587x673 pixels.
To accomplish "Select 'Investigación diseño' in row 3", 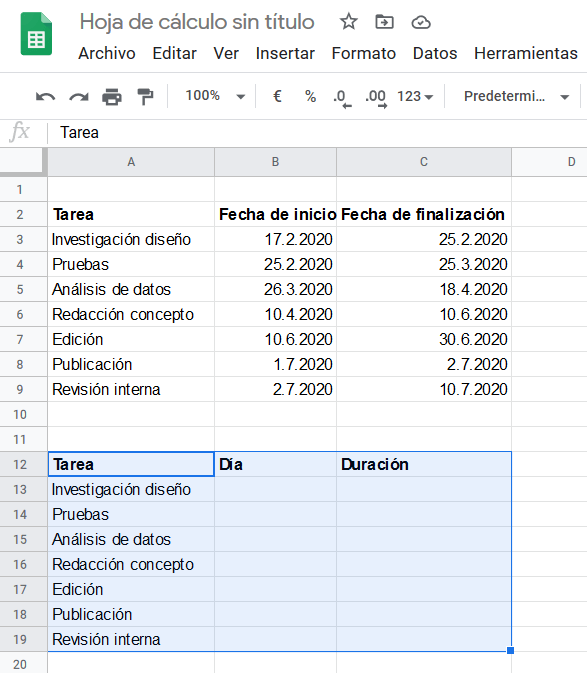I will [x=131, y=239].
